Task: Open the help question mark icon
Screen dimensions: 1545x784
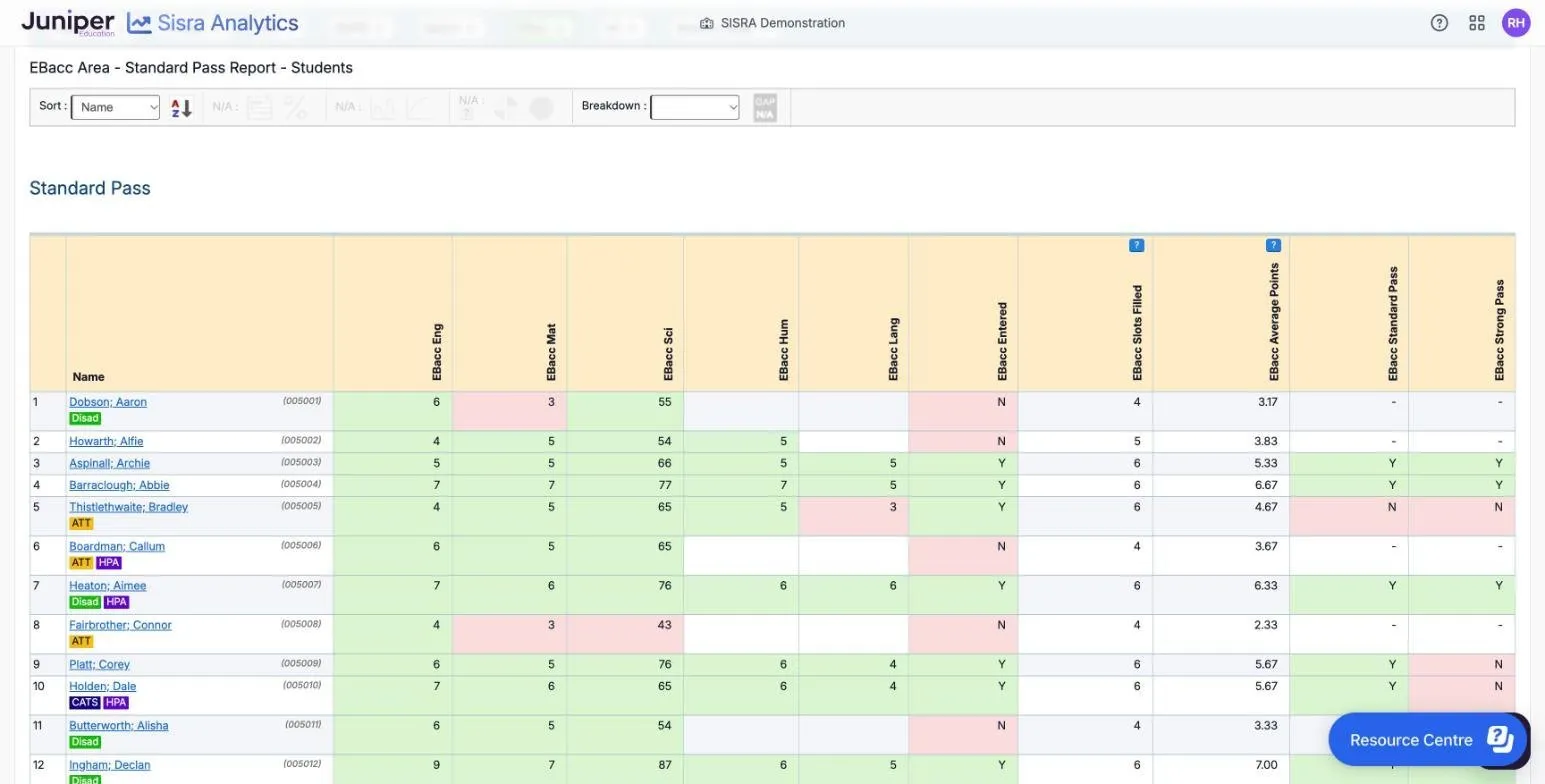Action: tap(1439, 23)
